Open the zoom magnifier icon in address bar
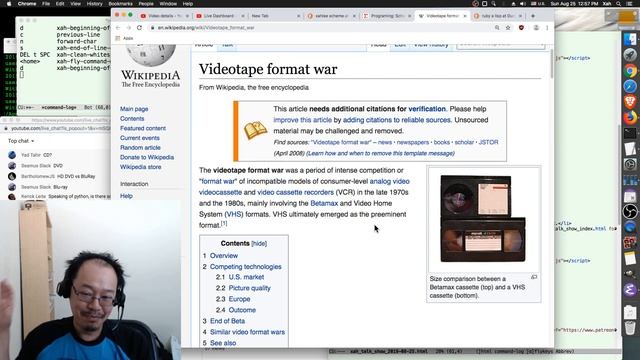Screen dimensions: 640x360 tap(497, 28)
